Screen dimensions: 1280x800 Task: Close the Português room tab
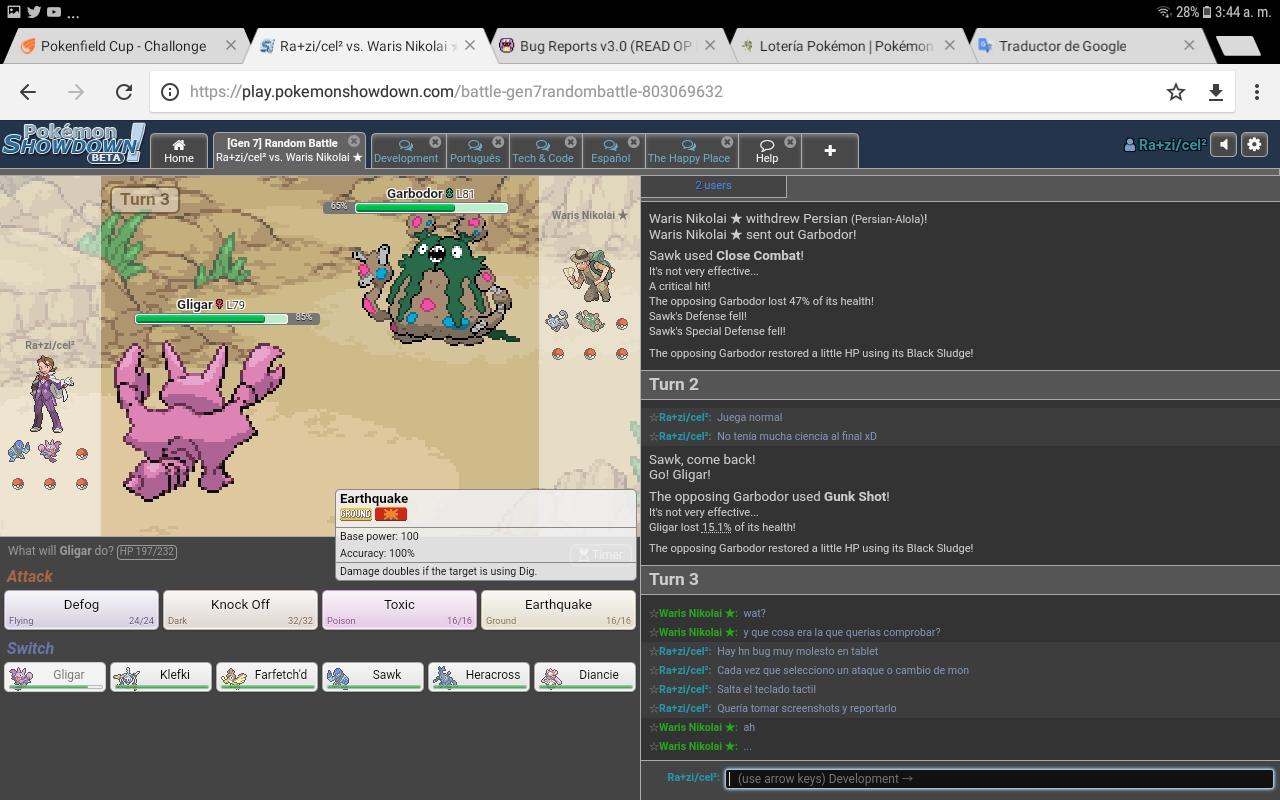pyautogui.click(x=498, y=142)
